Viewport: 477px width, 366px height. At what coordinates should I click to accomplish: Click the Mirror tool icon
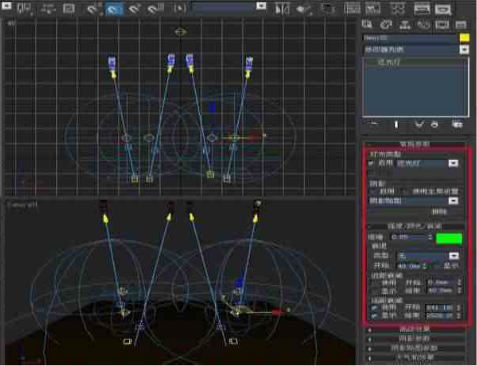282,8
